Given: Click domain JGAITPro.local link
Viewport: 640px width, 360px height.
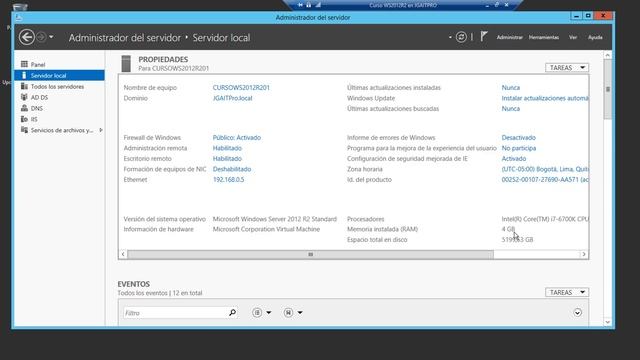Looking at the screenshot, I should (x=232, y=98).
